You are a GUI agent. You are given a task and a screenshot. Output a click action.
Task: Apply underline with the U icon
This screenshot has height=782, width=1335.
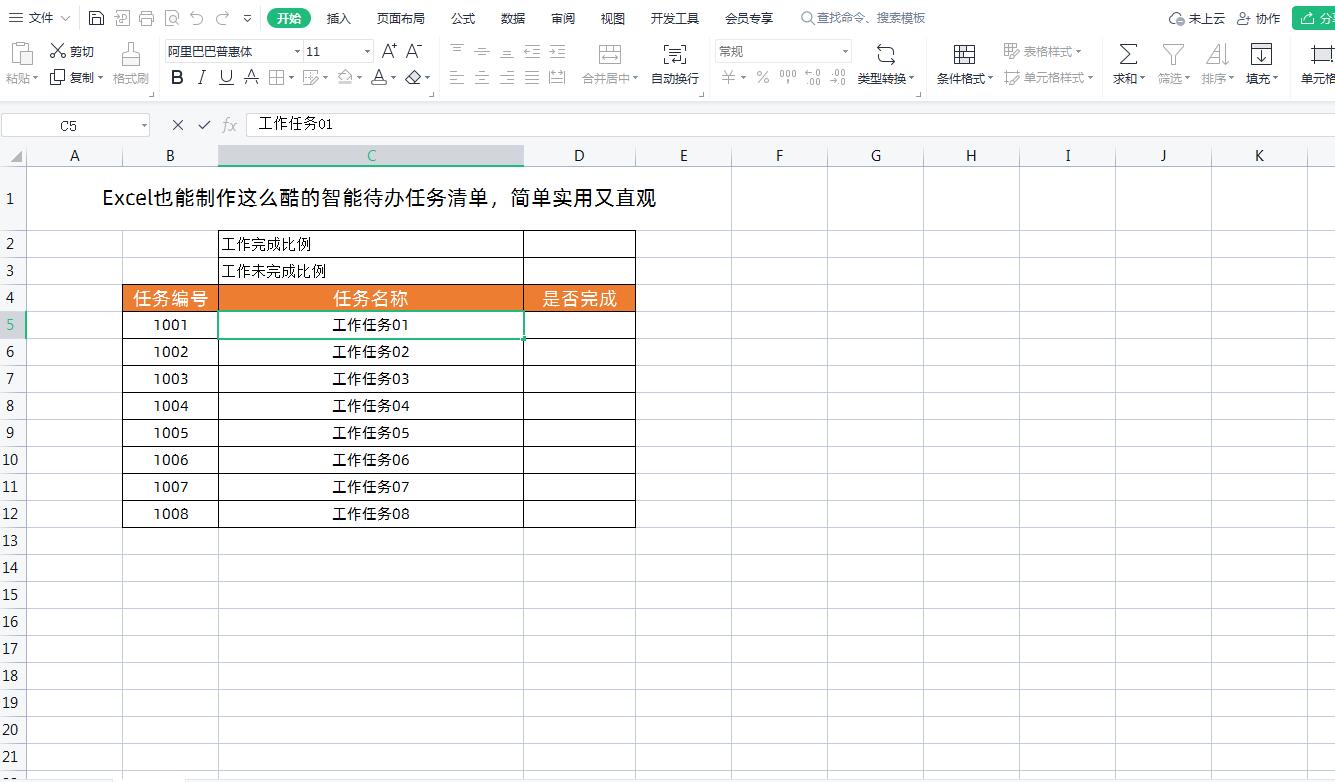[225, 76]
